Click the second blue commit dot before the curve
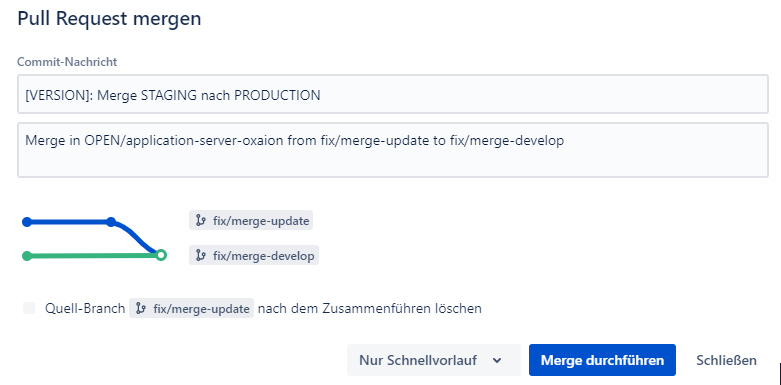The height and width of the screenshot is (385, 781). click(111, 222)
